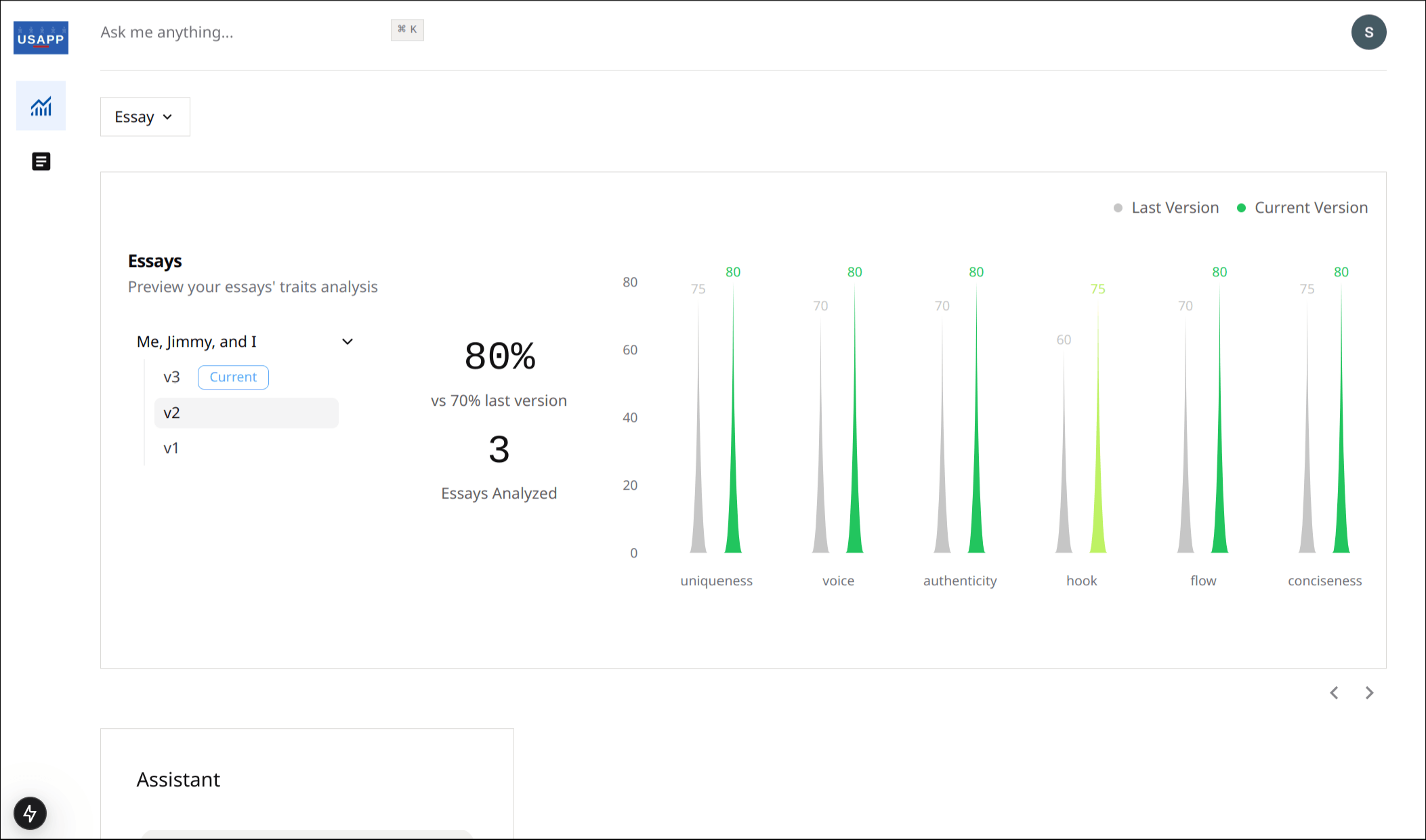Open the analytics dashboard from the sidebar
This screenshot has width=1426, height=840.
click(x=41, y=106)
